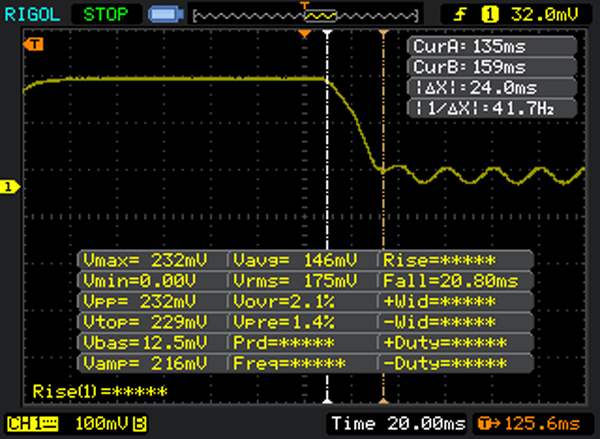The image size is (600, 439).
Task: Select the Fall=20.80ms measurement
Action: tap(455, 281)
